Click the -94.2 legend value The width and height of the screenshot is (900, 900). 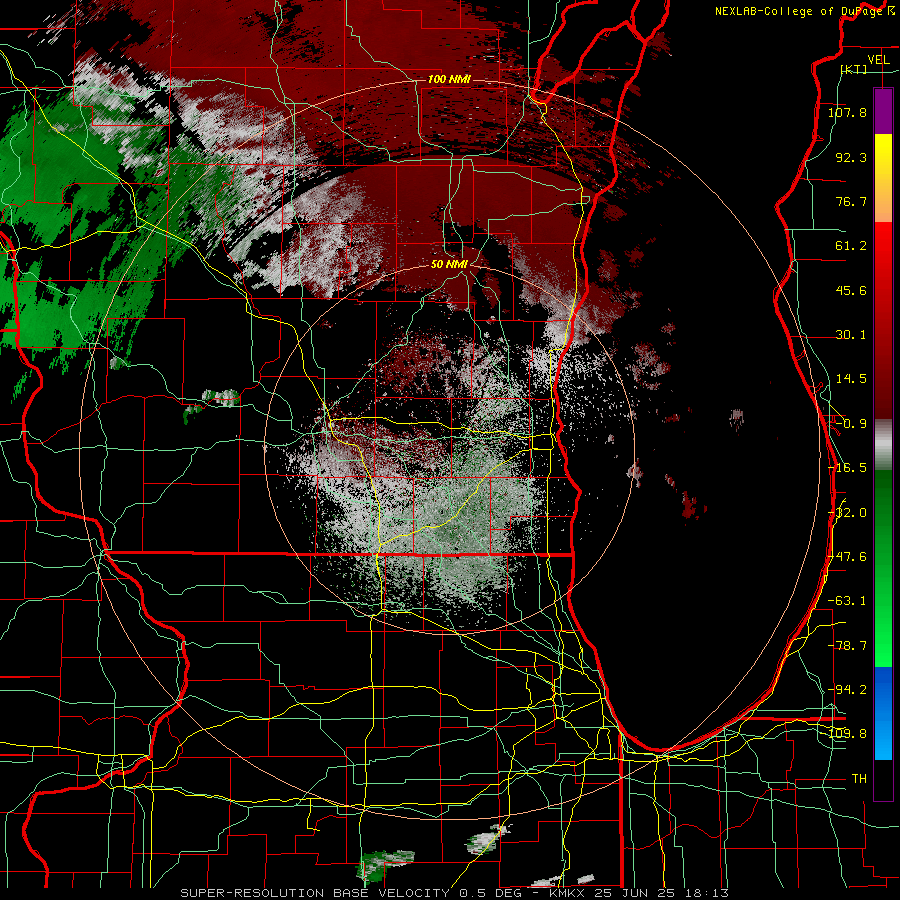[847, 690]
